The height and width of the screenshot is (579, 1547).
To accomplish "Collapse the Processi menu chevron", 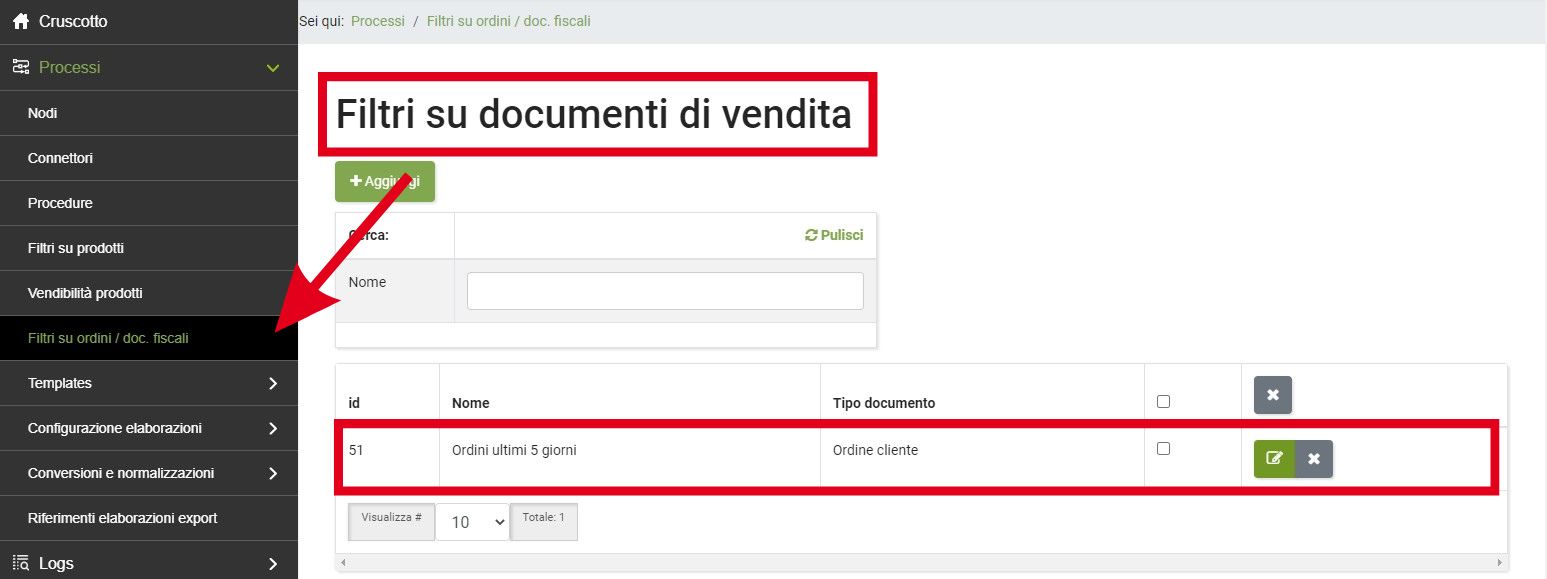I will 273,68.
